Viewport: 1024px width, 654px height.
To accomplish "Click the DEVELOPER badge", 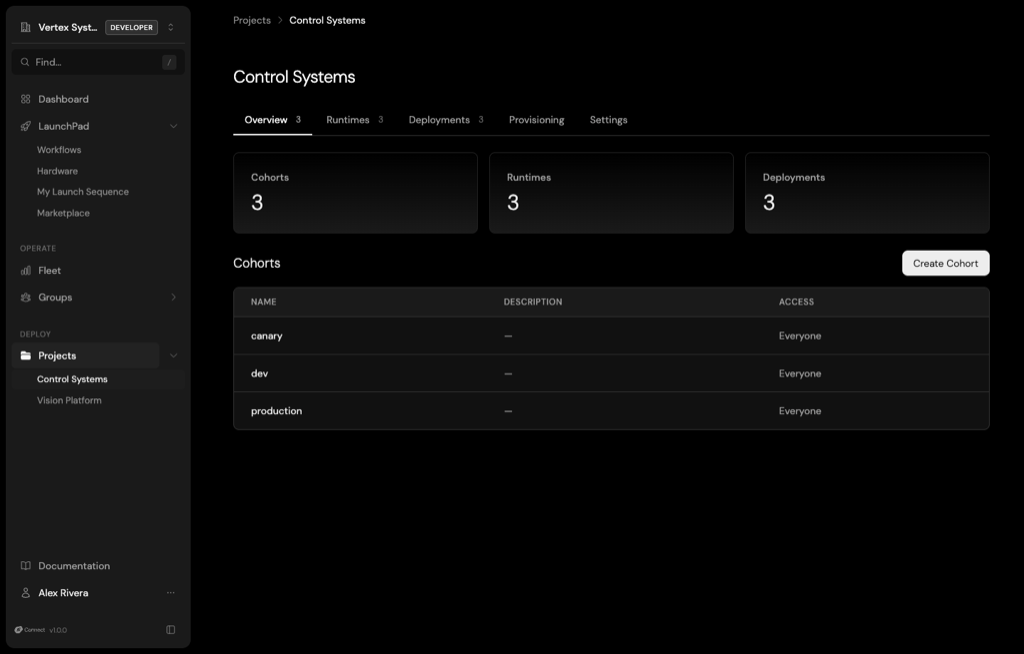I will (x=131, y=27).
